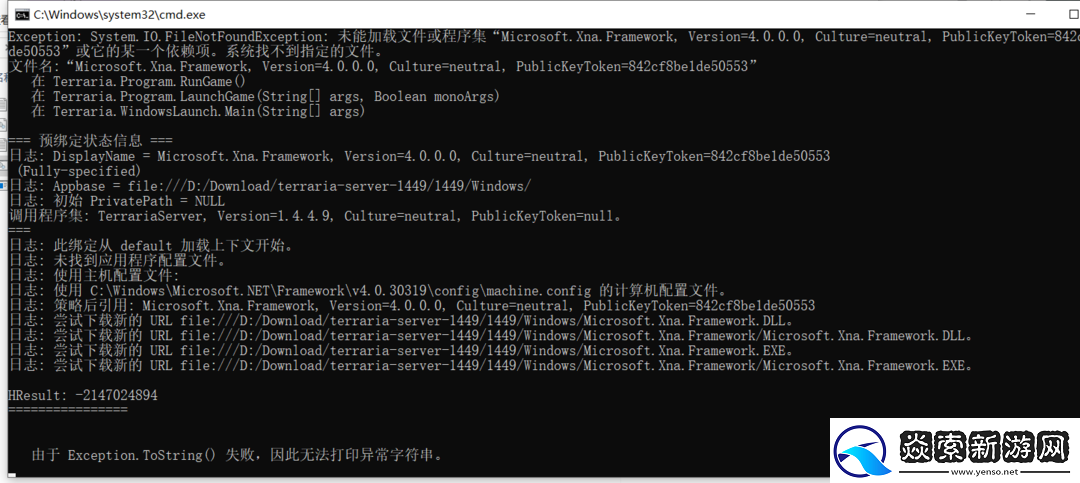The width and height of the screenshot is (1080, 483).
Task: Click the 炎索新游网 watermark text
Action: 984,446
